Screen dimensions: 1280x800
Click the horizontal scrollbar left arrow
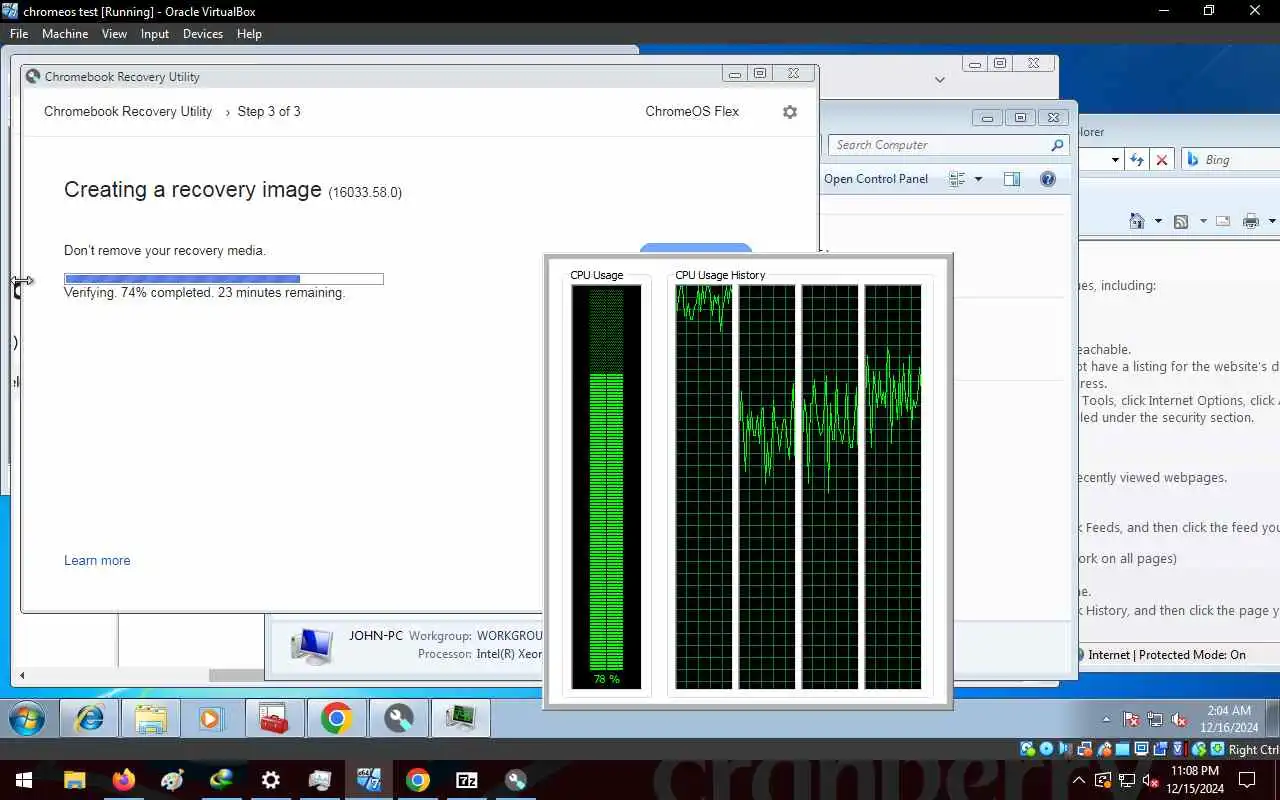(x=22, y=676)
